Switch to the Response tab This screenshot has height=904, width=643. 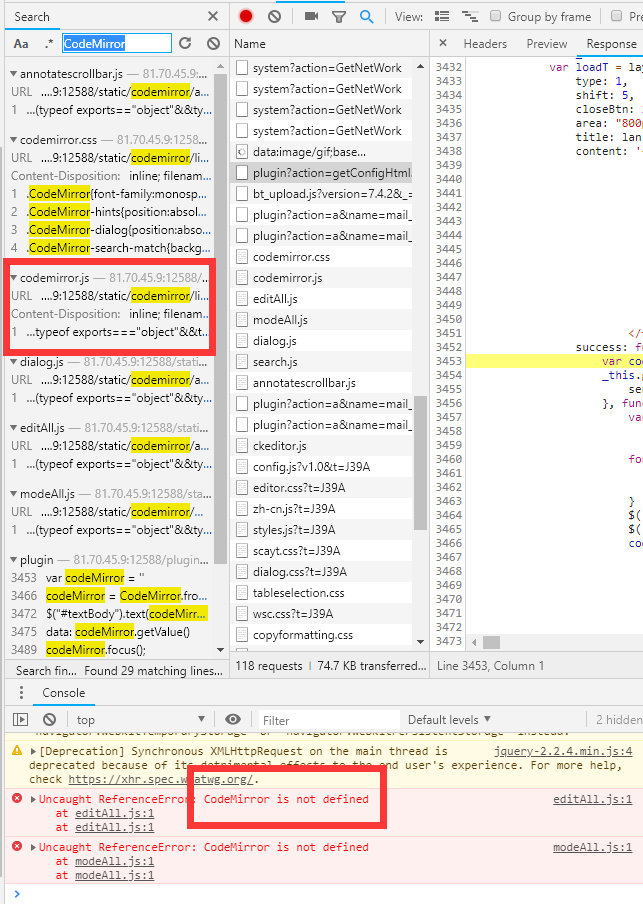pos(611,44)
